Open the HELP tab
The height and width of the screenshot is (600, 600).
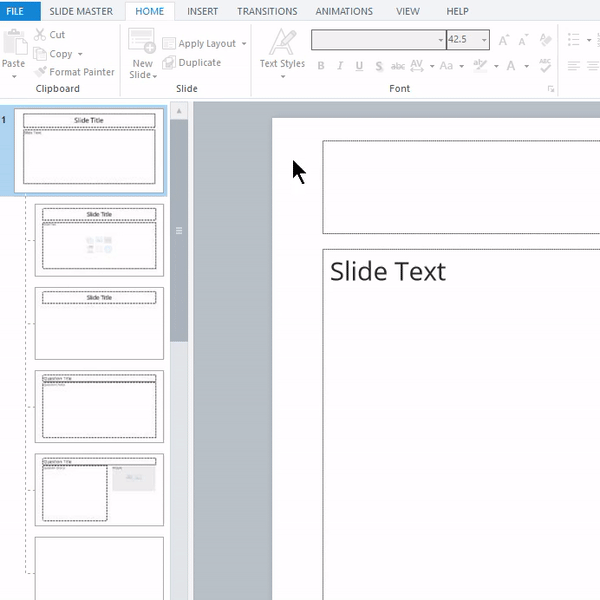pyautogui.click(x=457, y=11)
